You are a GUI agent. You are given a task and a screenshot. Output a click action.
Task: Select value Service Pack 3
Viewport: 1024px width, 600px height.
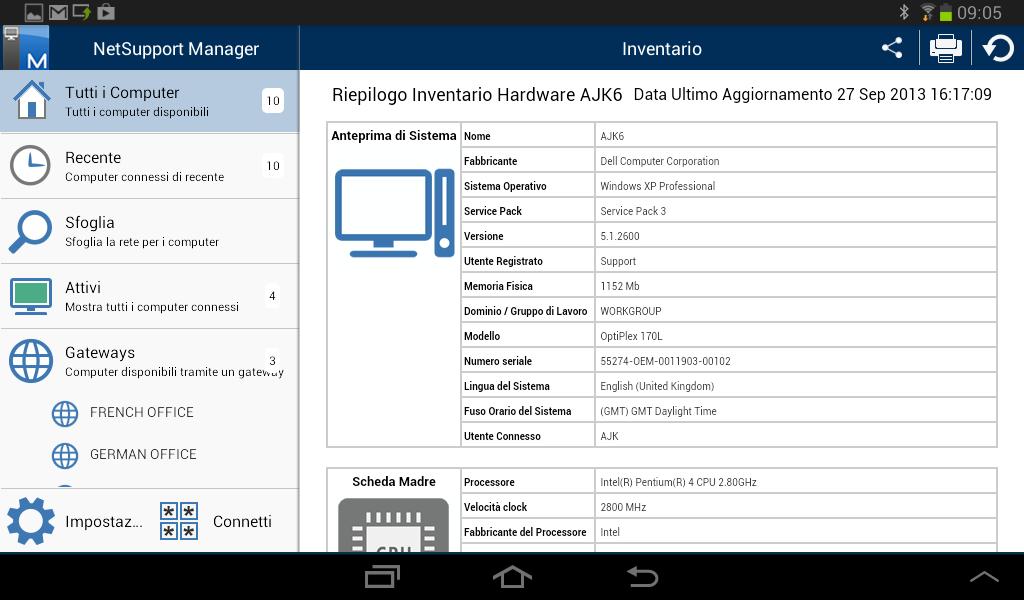coord(633,211)
